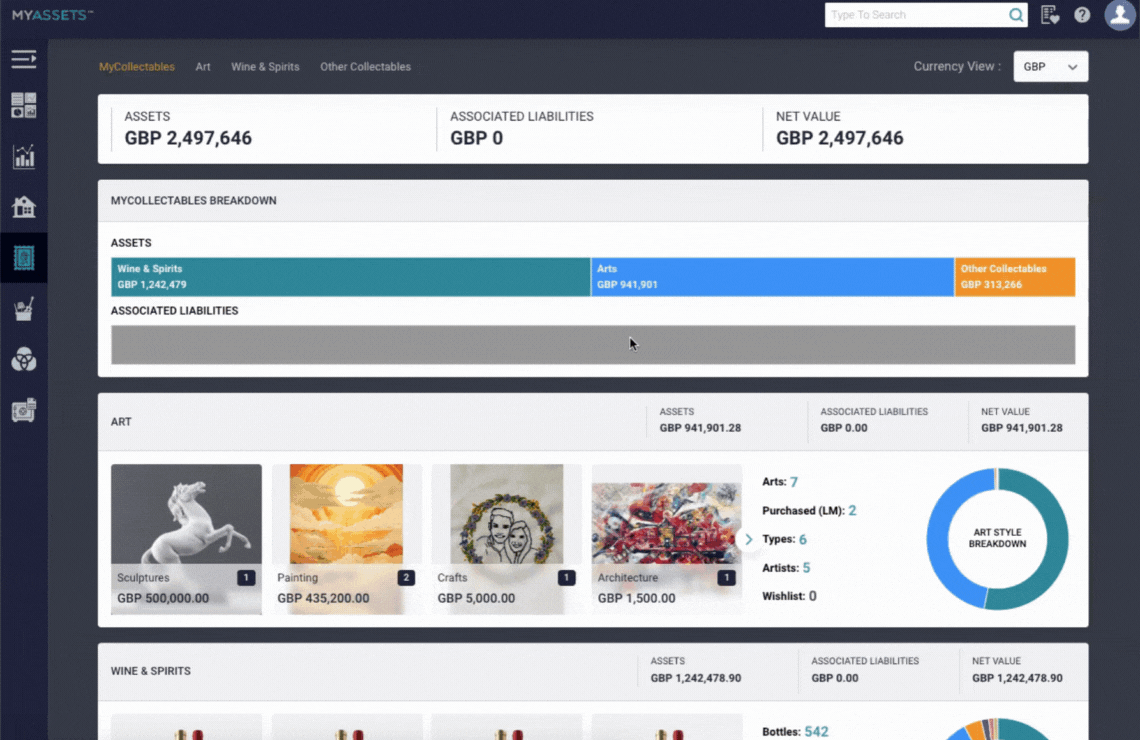Select the Arts breakdown bar
Image resolution: width=1140 pixels, height=740 pixels.
click(773, 277)
